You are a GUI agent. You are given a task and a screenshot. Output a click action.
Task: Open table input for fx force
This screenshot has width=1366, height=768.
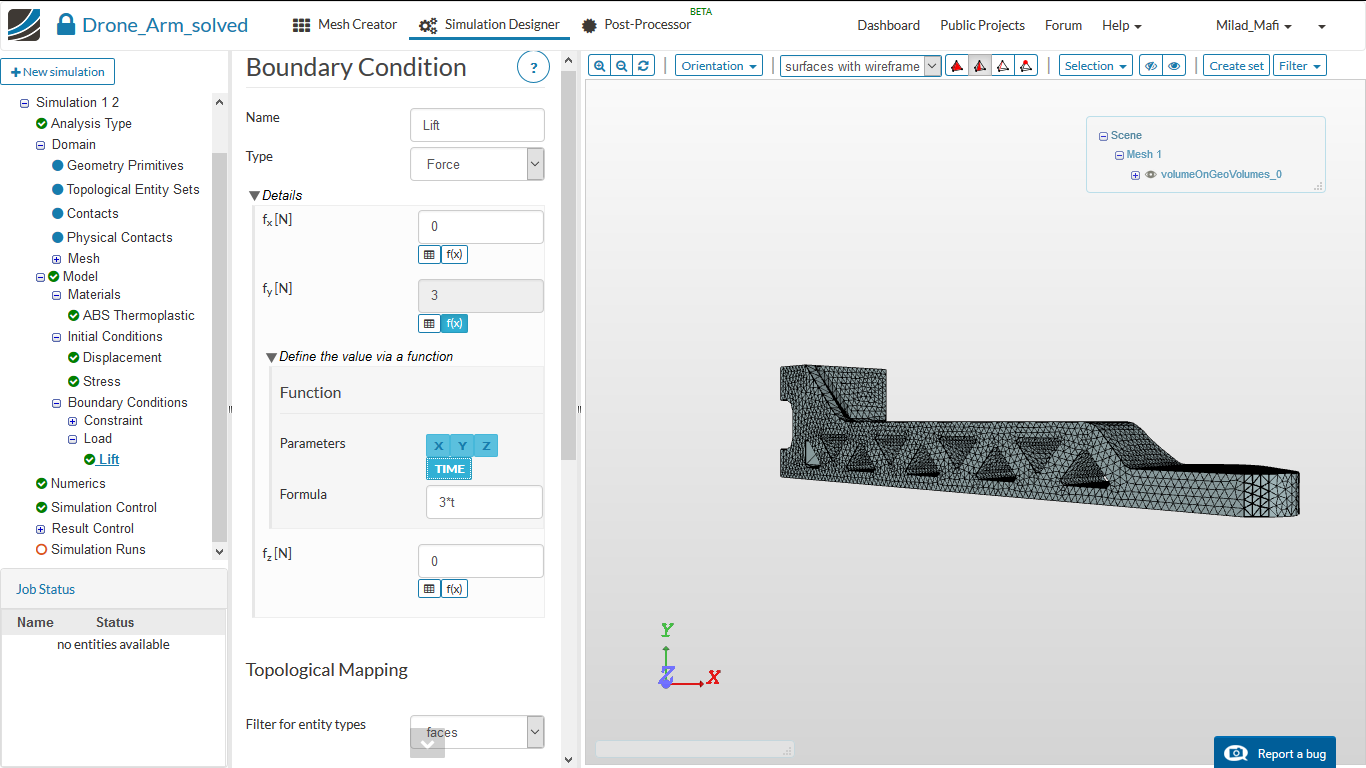429,254
